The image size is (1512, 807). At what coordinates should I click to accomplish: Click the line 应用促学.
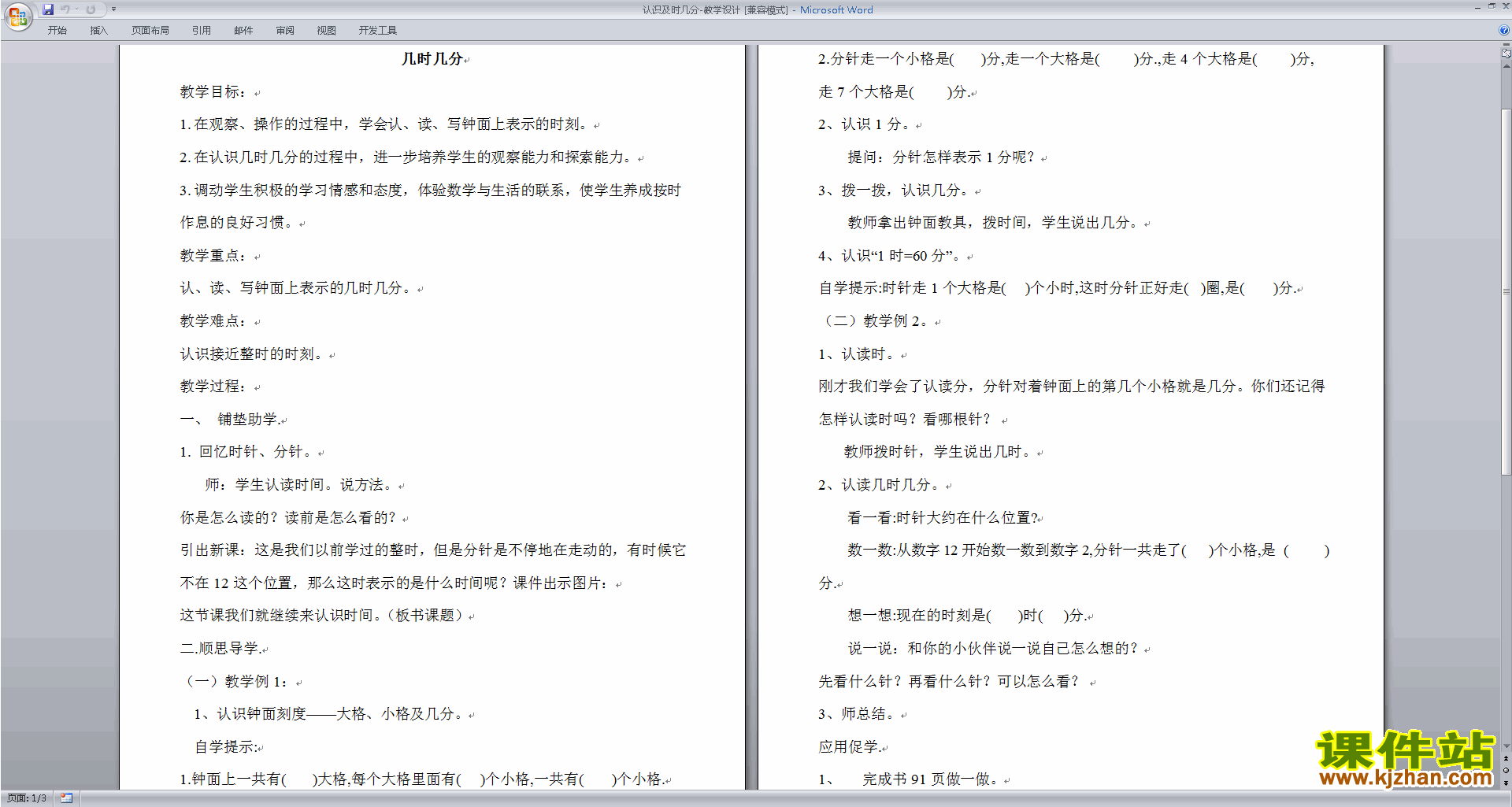[x=849, y=747]
